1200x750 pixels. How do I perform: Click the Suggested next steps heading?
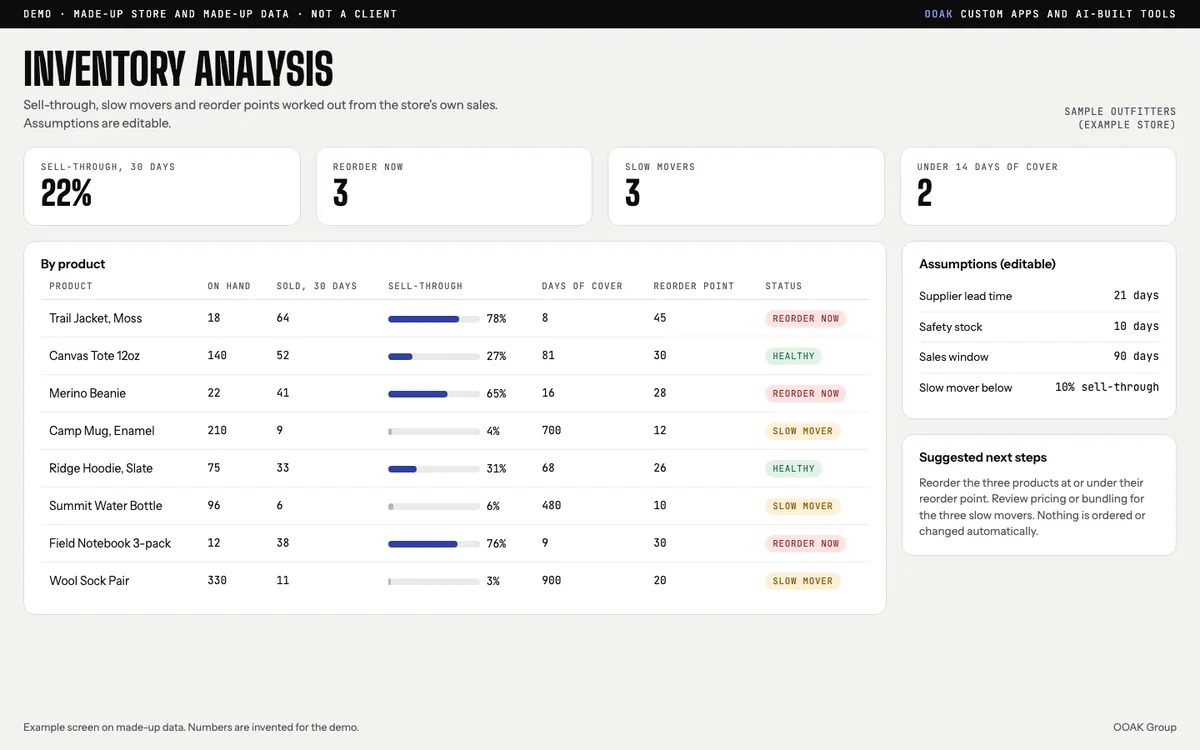click(x=983, y=457)
